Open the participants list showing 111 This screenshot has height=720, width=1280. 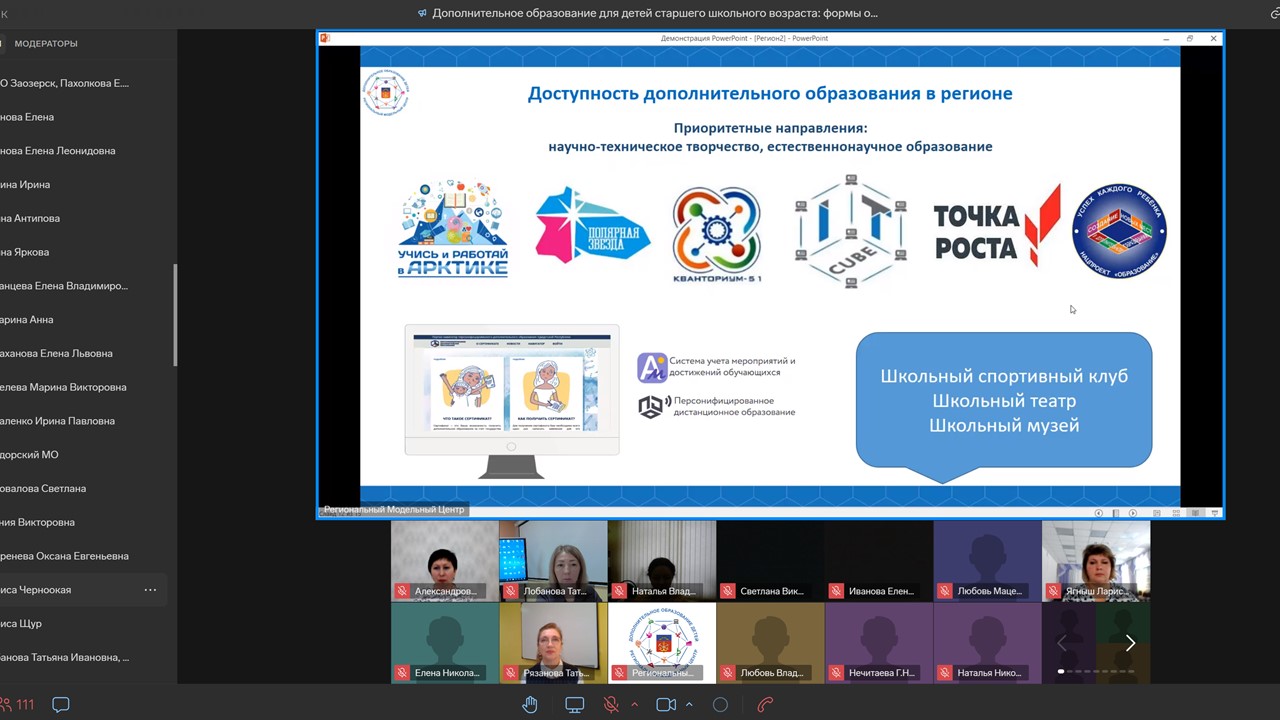pos(19,705)
